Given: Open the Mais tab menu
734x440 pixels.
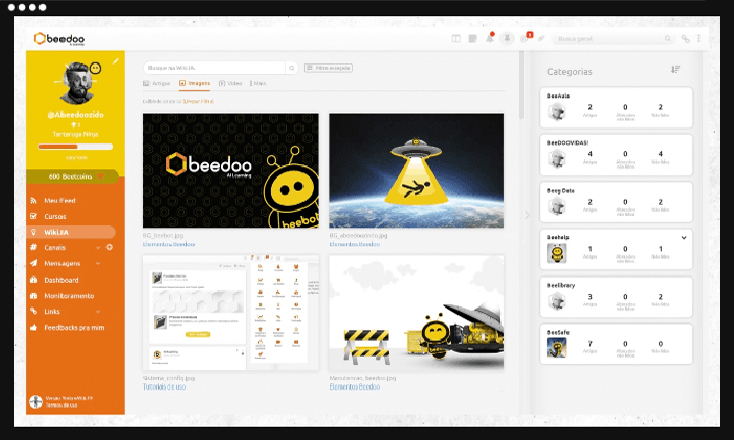Looking at the screenshot, I should coord(258,83).
